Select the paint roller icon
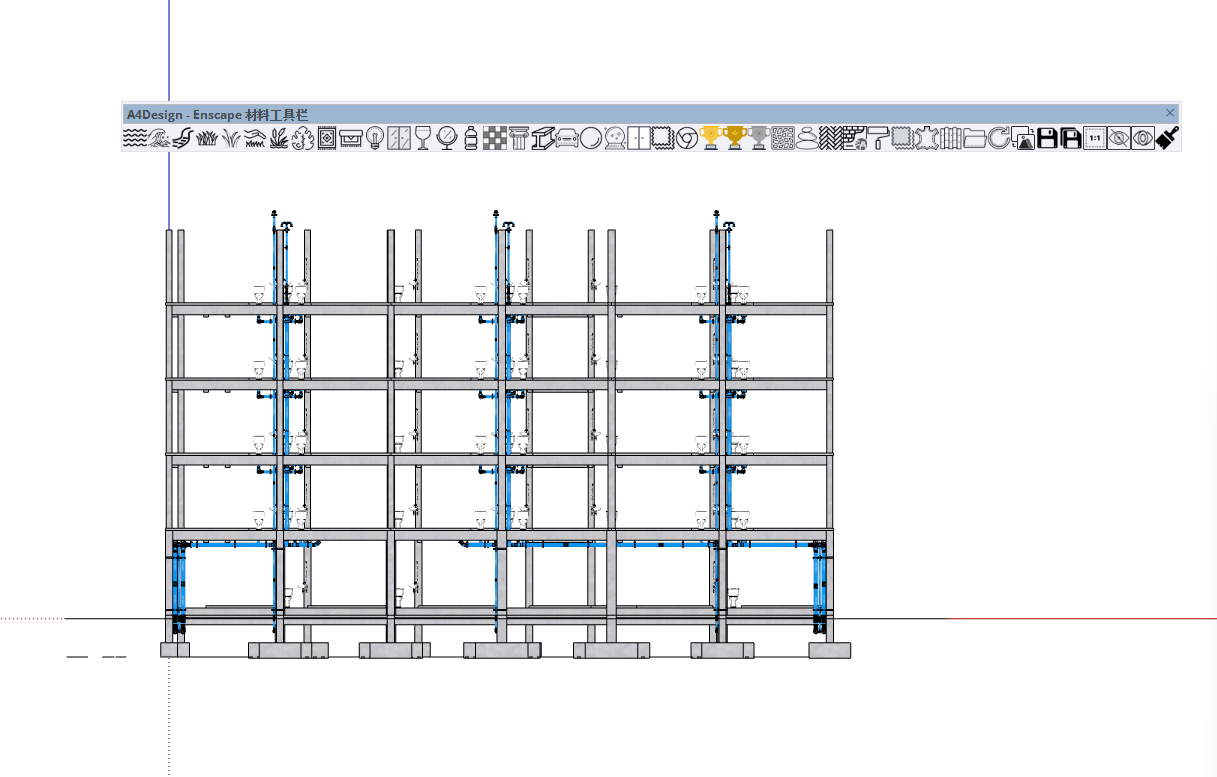Viewport: 1217px width, 777px height. click(x=878, y=138)
